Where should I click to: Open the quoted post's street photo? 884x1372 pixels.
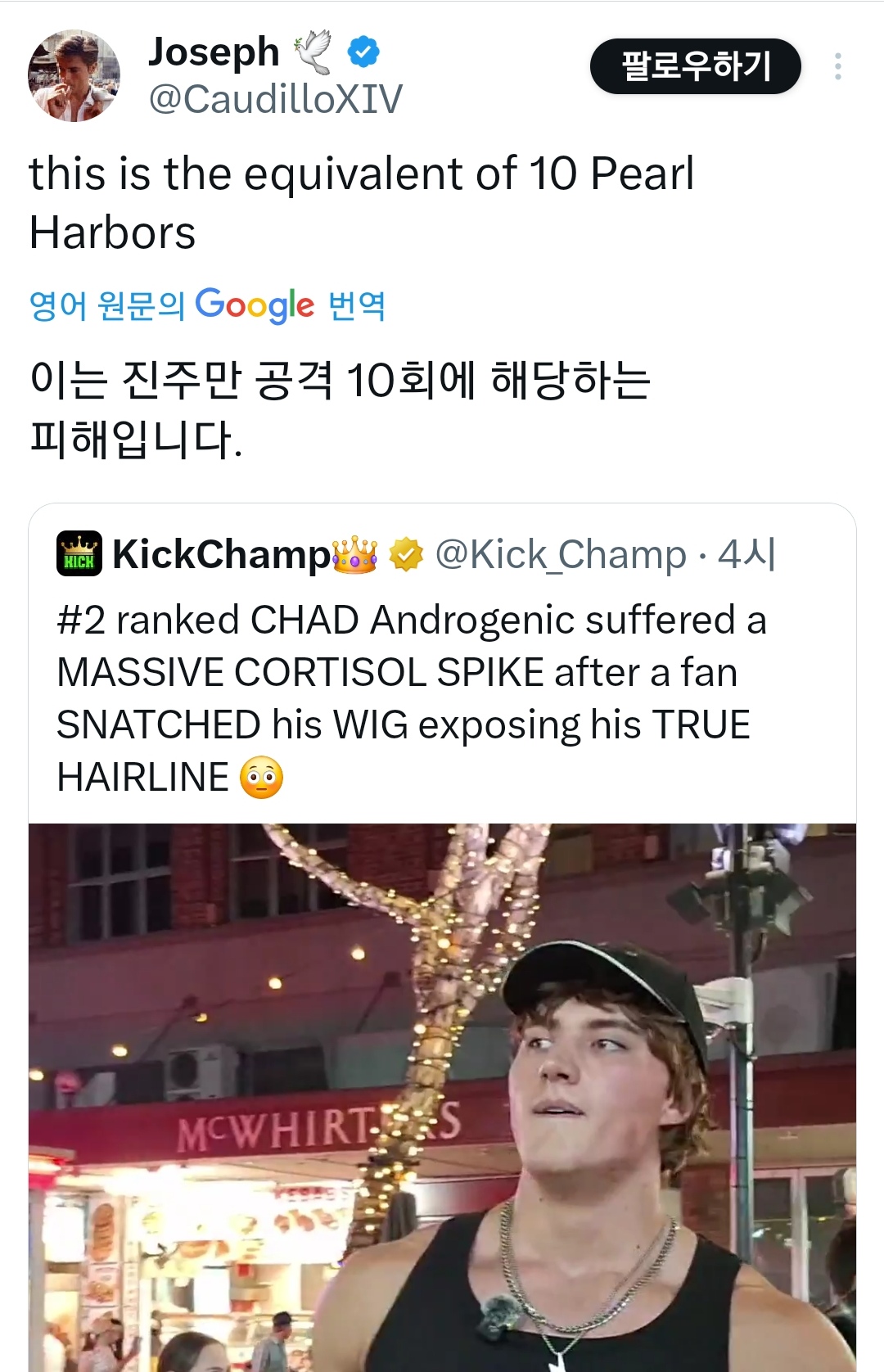pyautogui.click(x=442, y=1097)
